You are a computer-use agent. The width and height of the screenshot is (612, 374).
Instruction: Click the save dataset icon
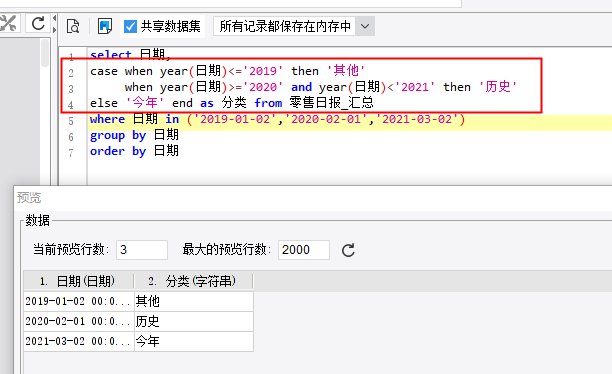105,26
